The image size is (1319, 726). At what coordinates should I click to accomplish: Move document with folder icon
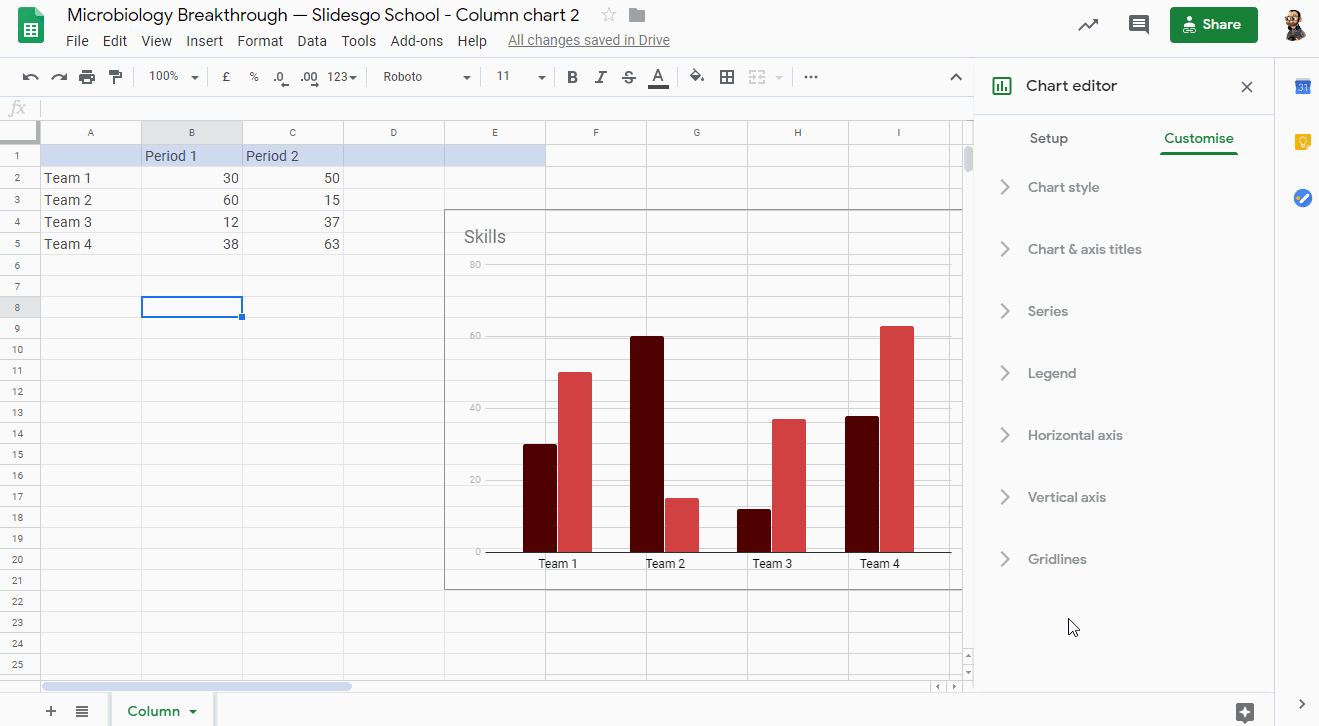(x=637, y=15)
